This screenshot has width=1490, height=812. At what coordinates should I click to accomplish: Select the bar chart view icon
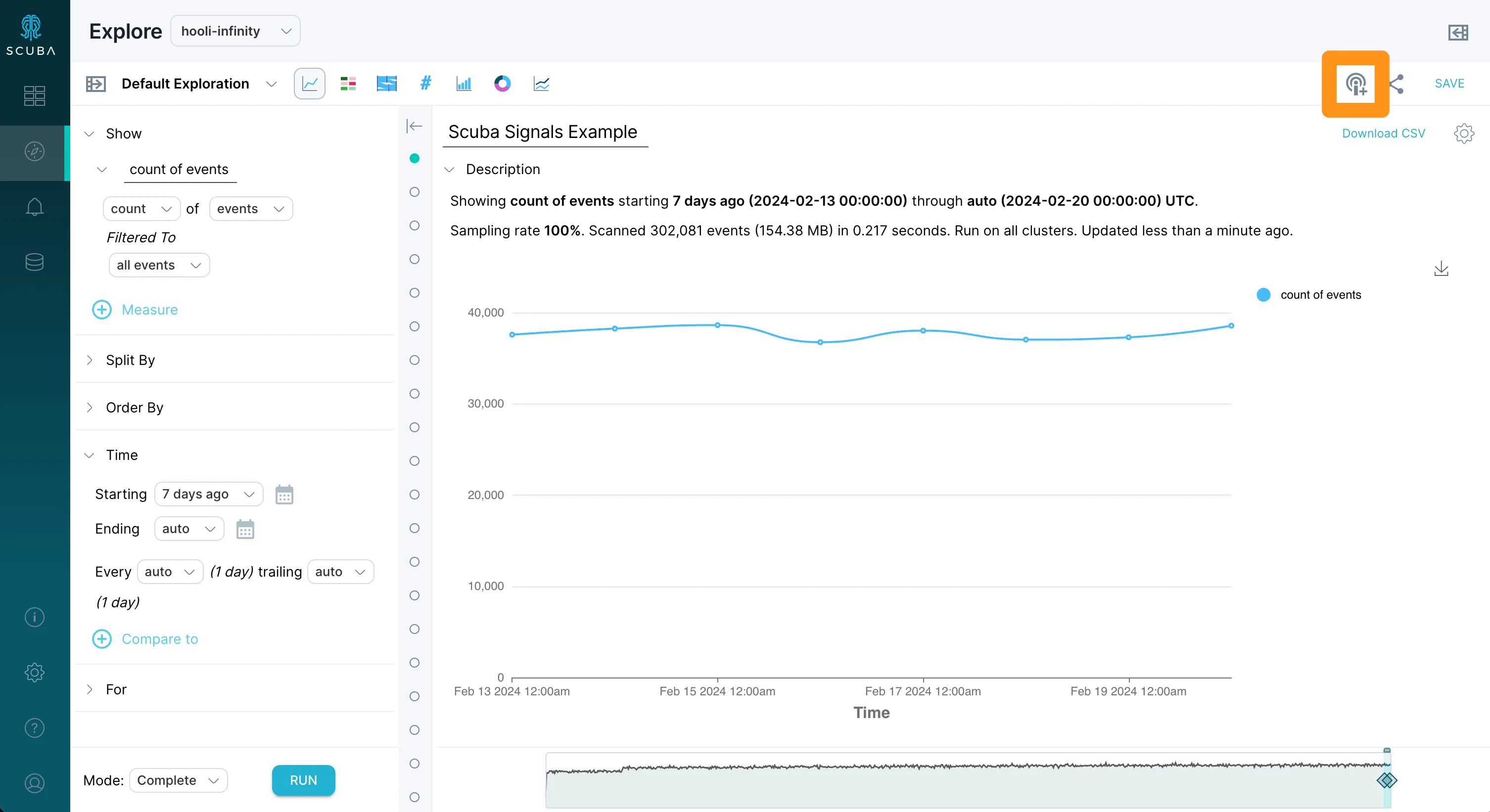(464, 84)
